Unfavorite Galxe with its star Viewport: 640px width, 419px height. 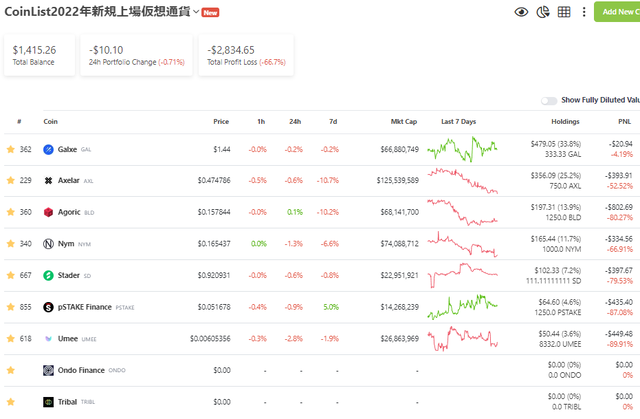(11, 149)
